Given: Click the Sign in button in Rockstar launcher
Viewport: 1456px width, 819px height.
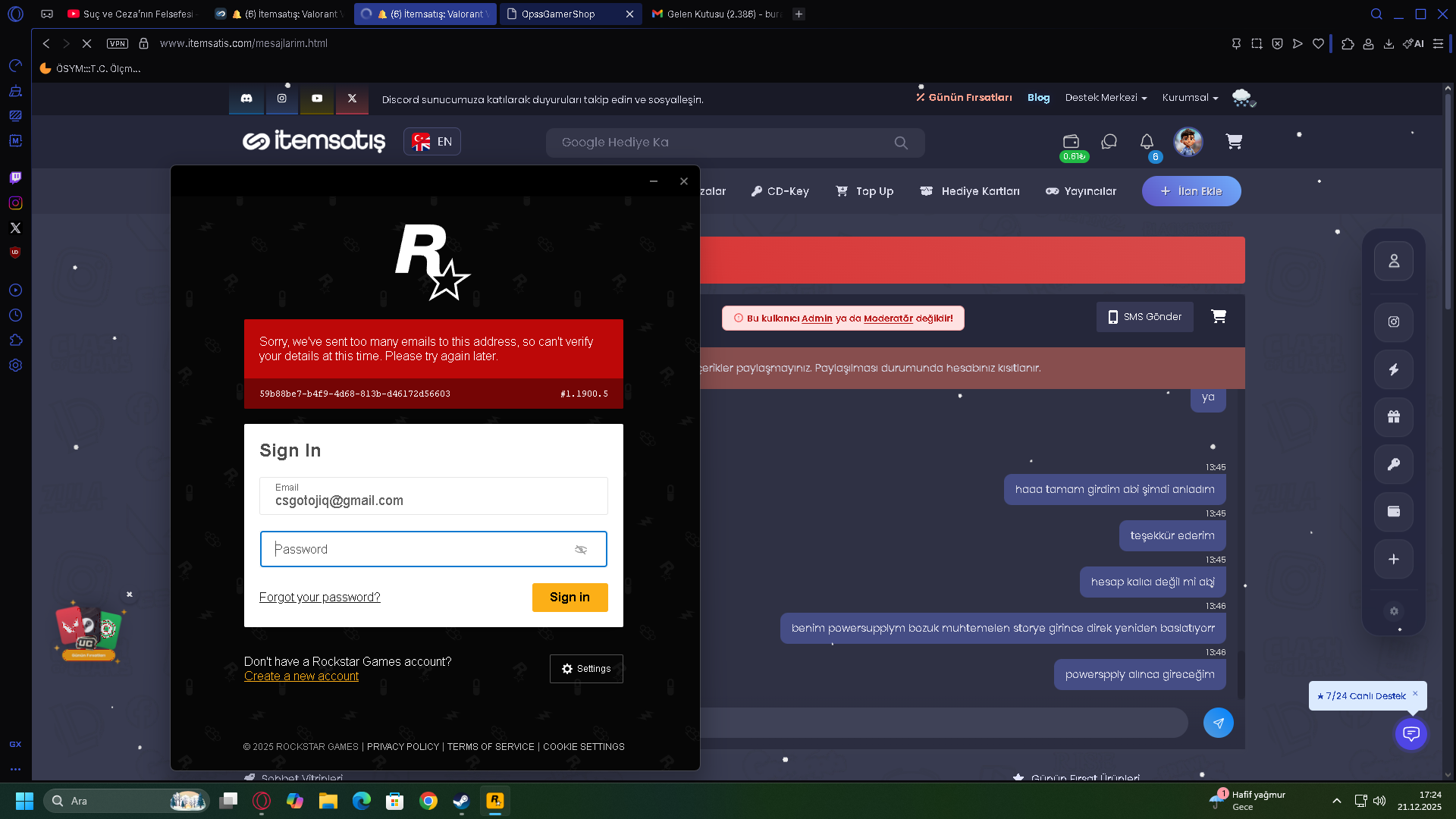Looking at the screenshot, I should (570, 598).
